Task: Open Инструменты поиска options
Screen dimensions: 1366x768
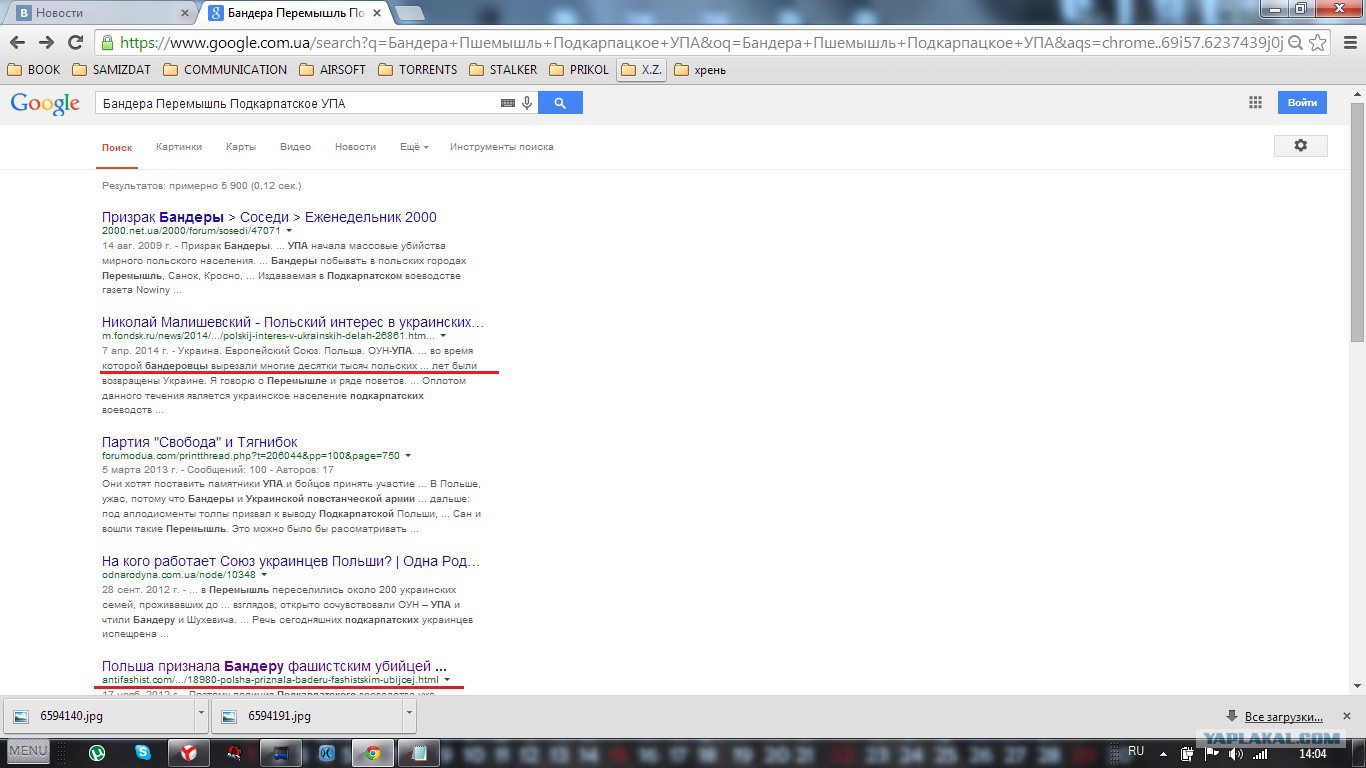Action: coord(502,147)
